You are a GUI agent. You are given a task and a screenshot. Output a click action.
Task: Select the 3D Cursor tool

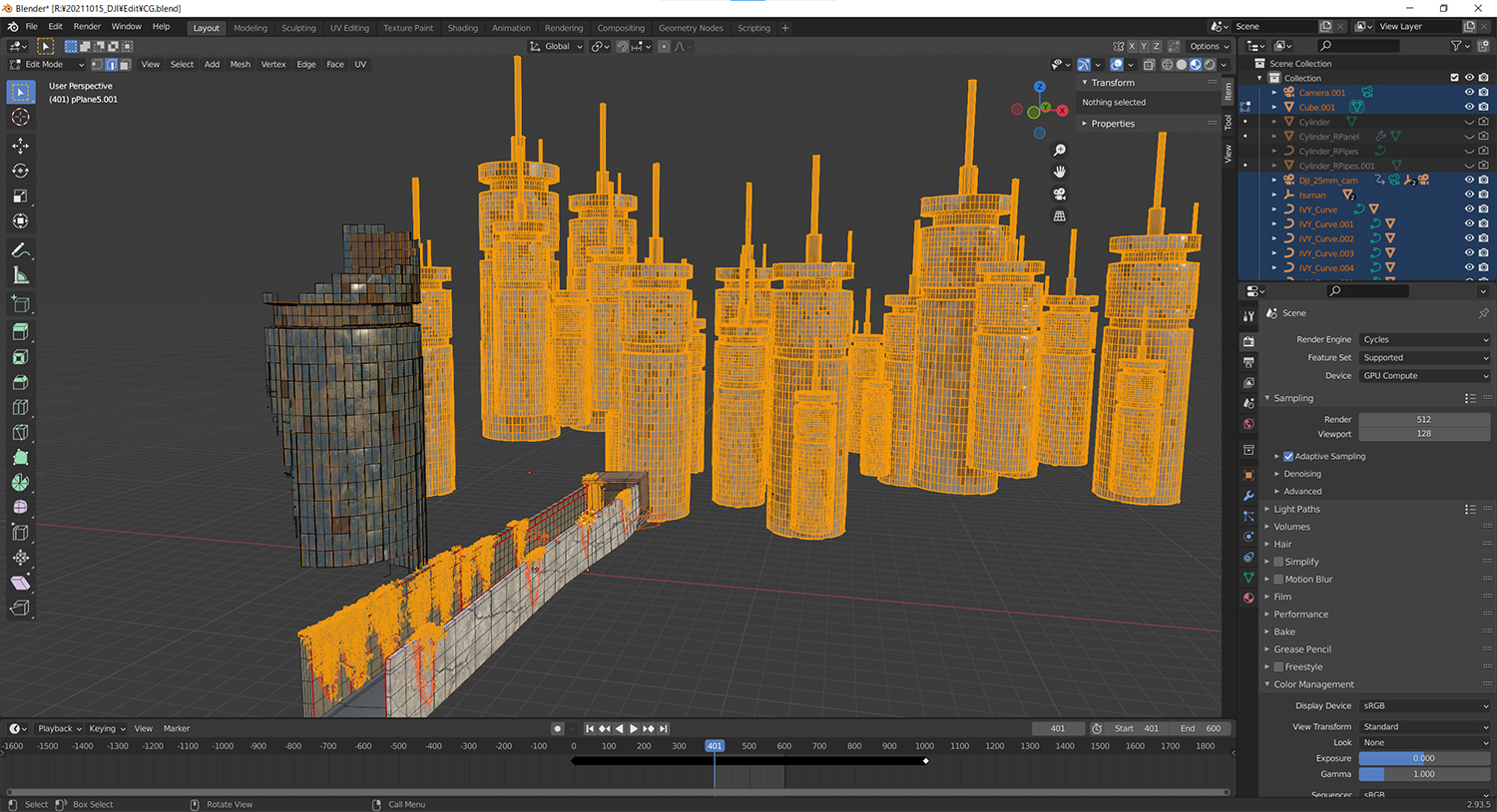[x=20, y=118]
